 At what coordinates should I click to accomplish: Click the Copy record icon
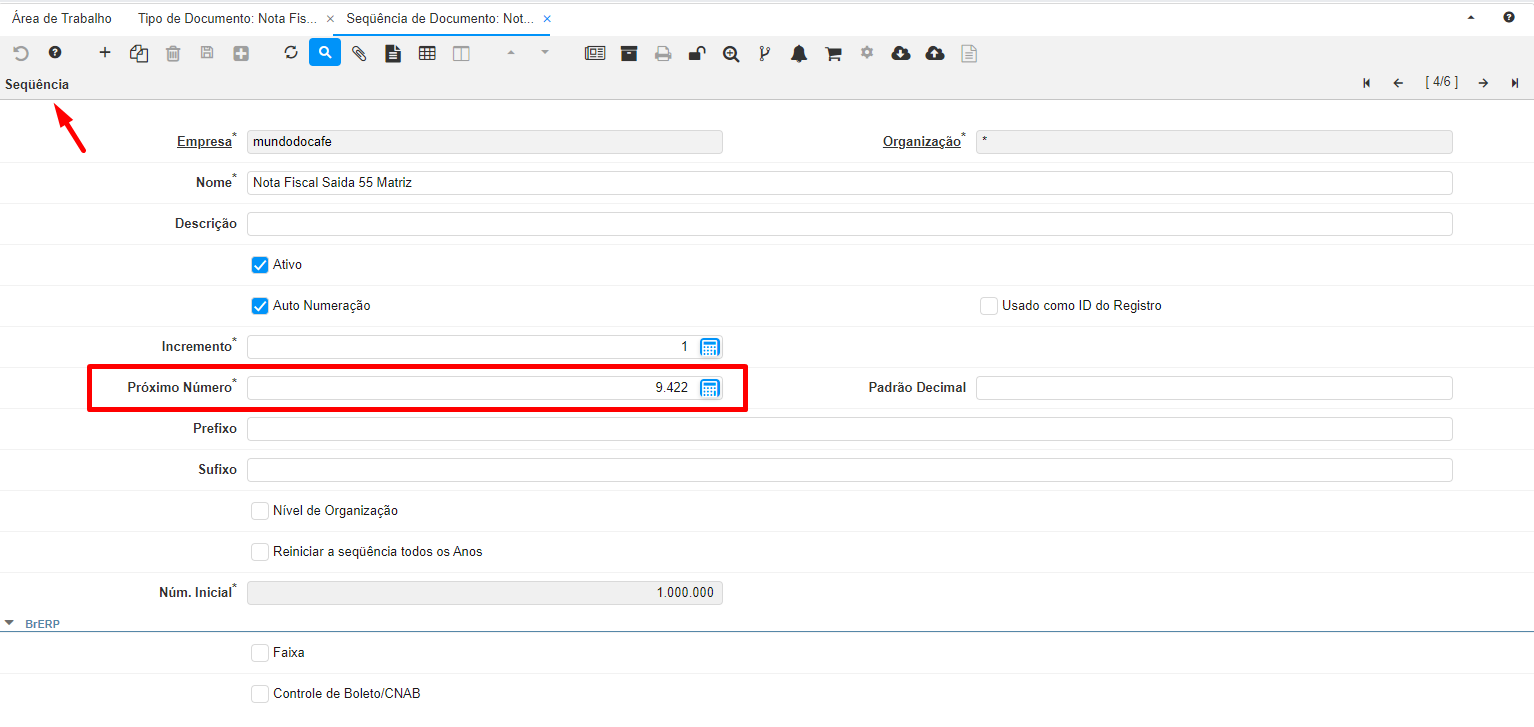[x=139, y=53]
